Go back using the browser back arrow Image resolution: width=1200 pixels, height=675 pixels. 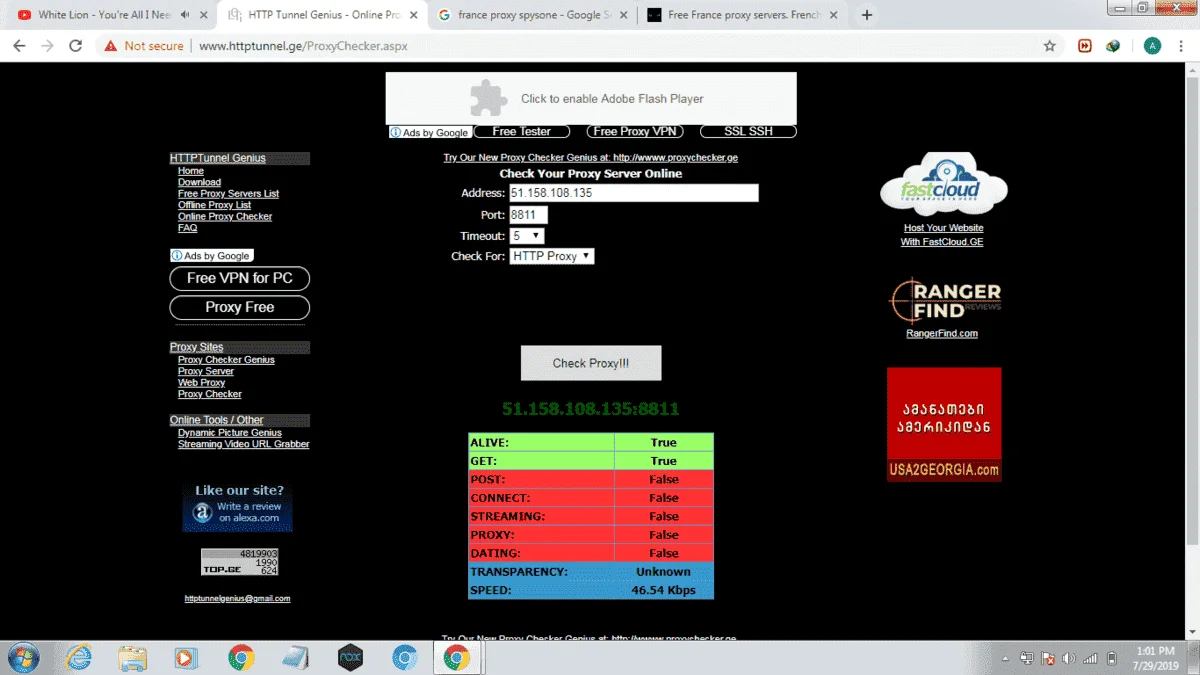(x=19, y=46)
